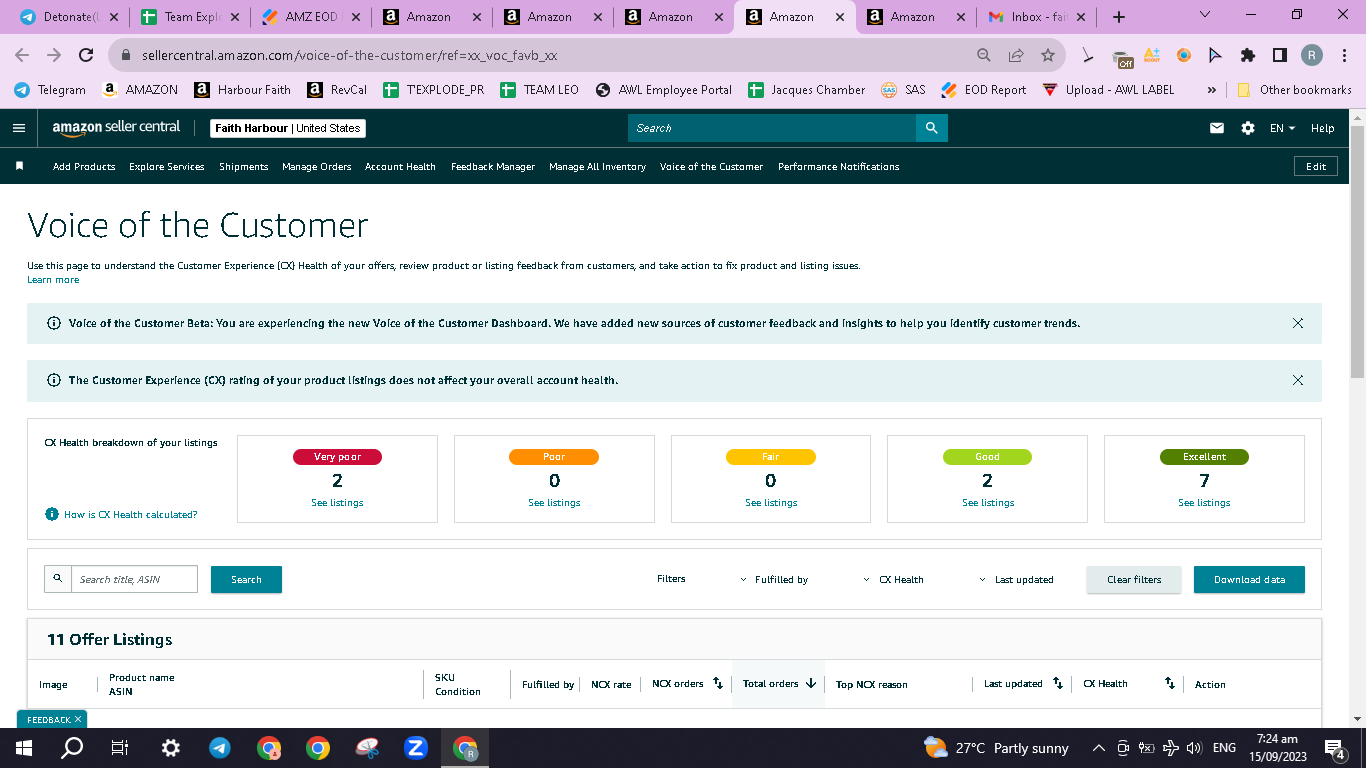The height and width of the screenshot is (768, 1366).
Task: Click the magnifier button beside Seller Central search
Action: coord(931,128)
